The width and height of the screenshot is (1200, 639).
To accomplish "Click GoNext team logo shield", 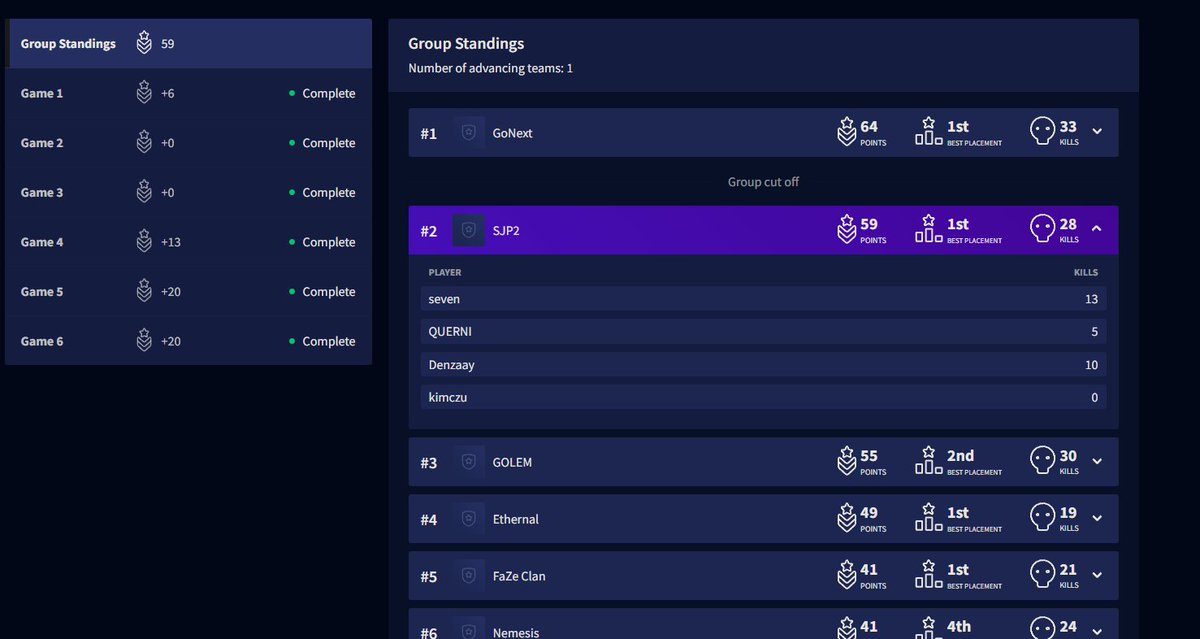I will pos(469,133).
